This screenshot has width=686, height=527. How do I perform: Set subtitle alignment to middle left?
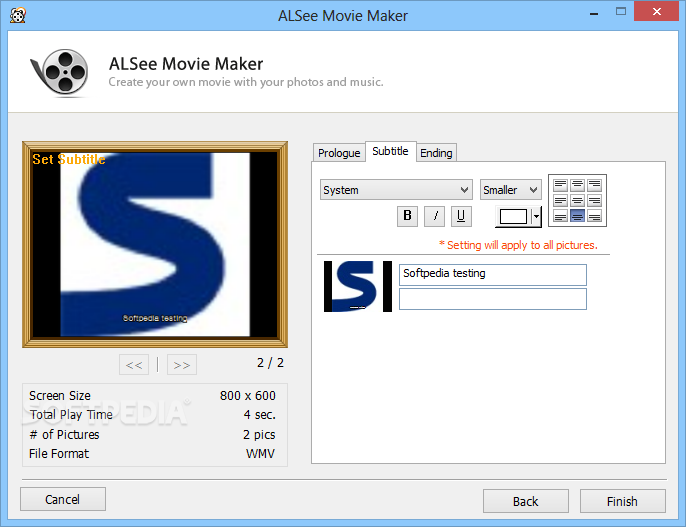[x=560, y=201]
